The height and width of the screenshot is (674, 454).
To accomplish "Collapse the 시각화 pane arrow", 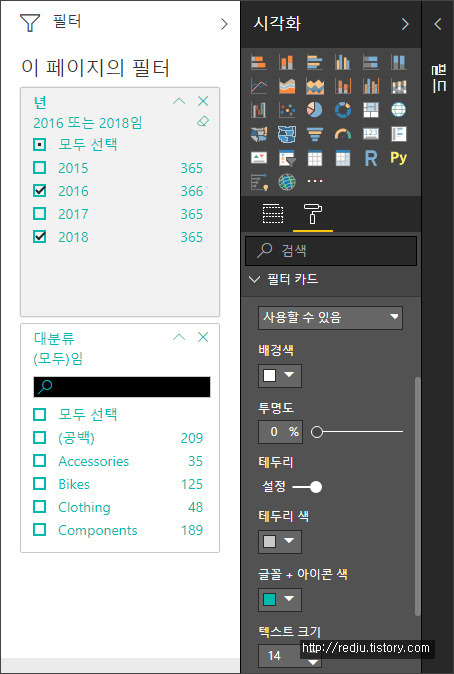I will tap(405, 24).
